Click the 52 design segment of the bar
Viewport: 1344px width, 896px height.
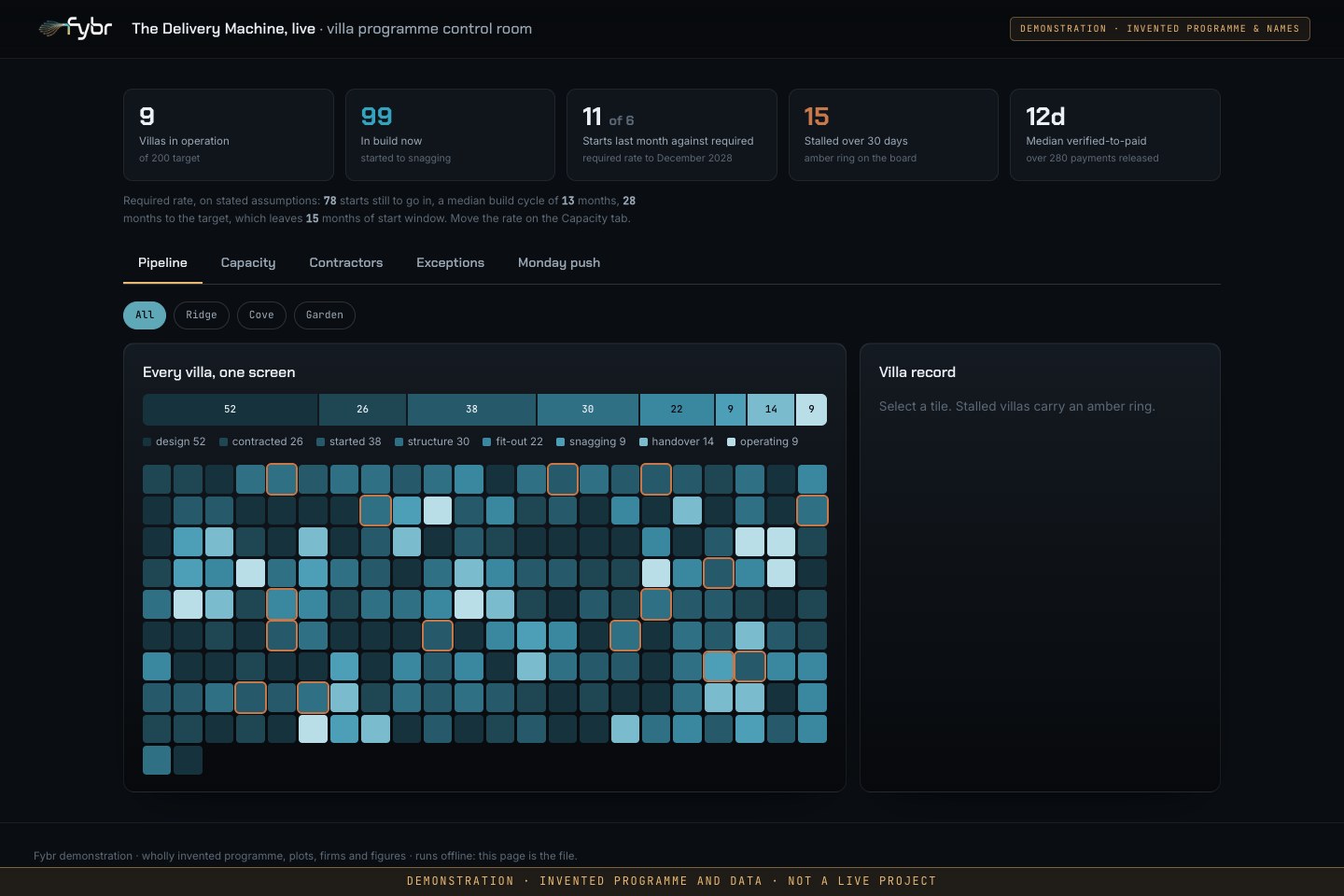(x=230, y=410)
